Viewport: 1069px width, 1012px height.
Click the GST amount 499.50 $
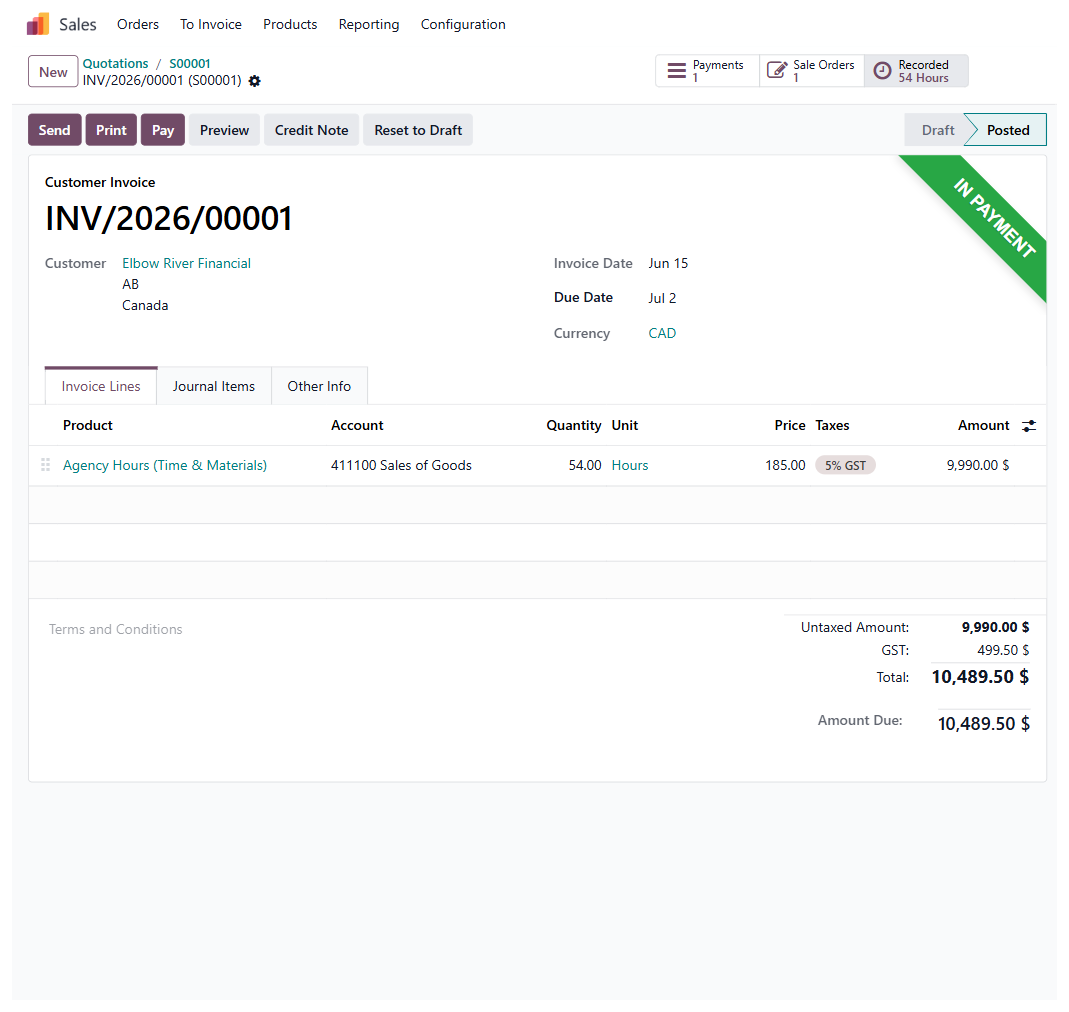pos(1003,651)
